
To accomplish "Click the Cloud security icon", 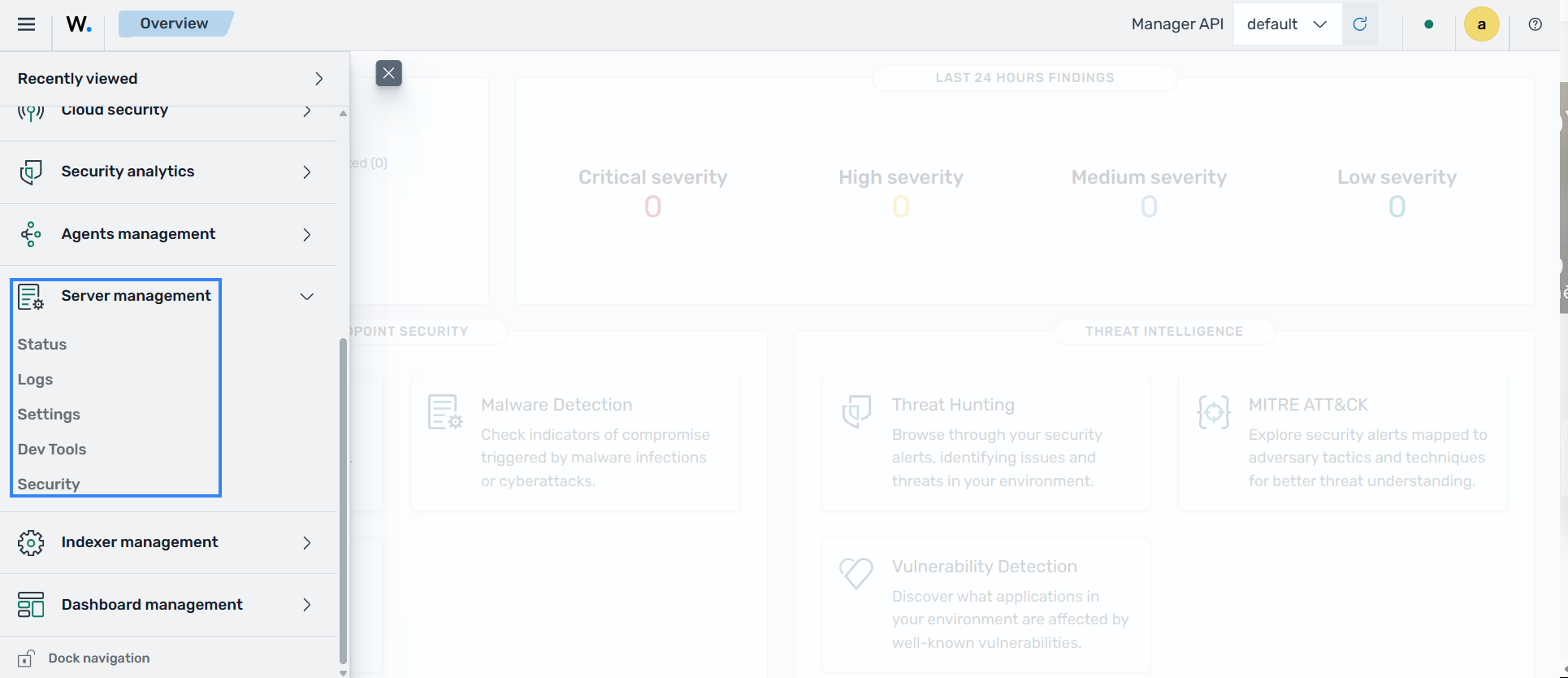I will click(31, 112).
